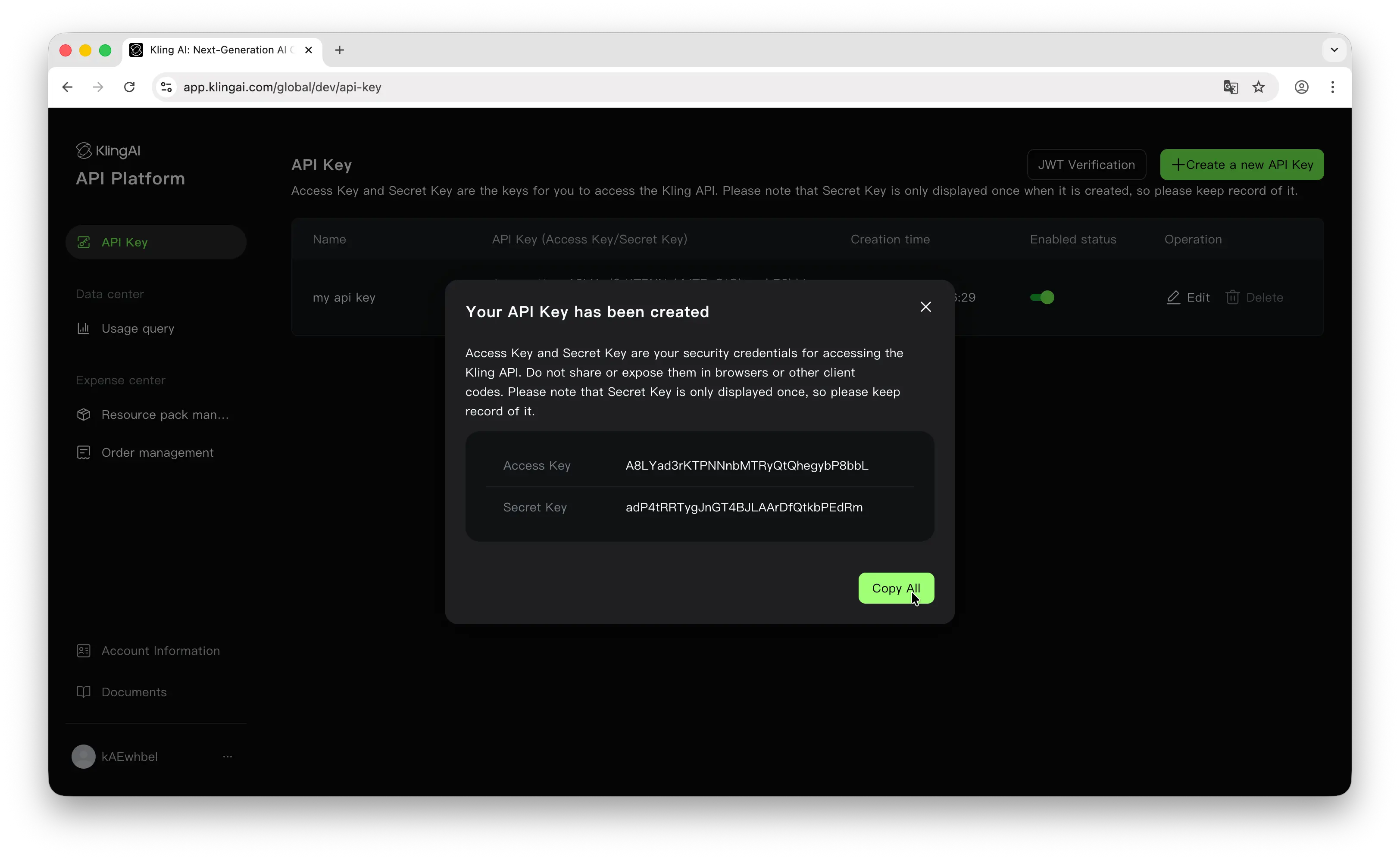The width and height of the screenshot is (1400, 860).
Task: Select the API Key sidebar icon
Action: 84,242
